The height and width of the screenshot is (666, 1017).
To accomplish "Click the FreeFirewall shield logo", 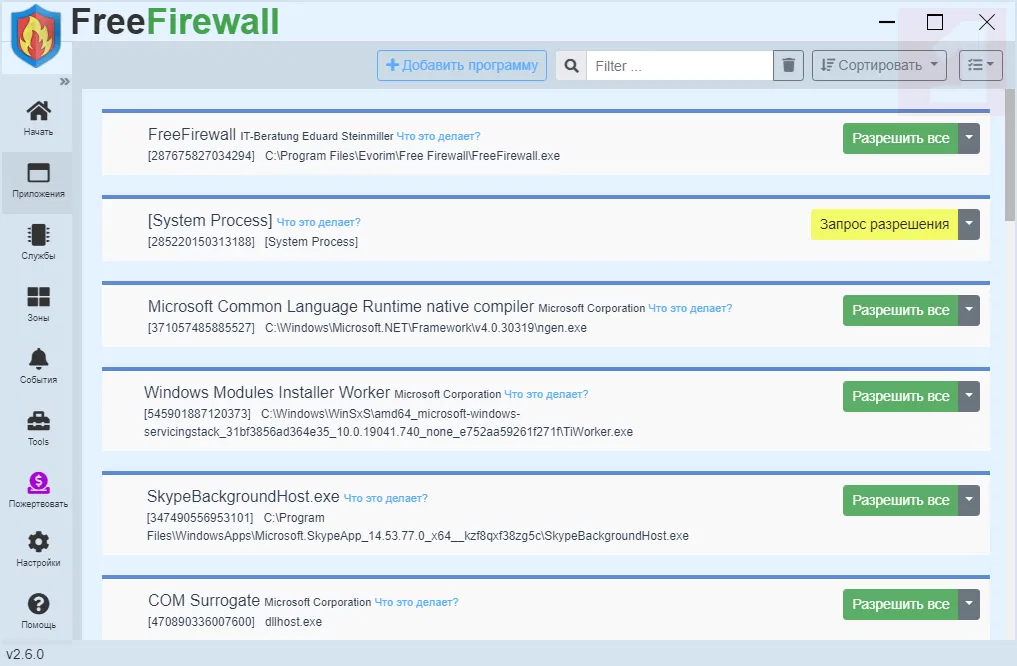I will 36,36.
